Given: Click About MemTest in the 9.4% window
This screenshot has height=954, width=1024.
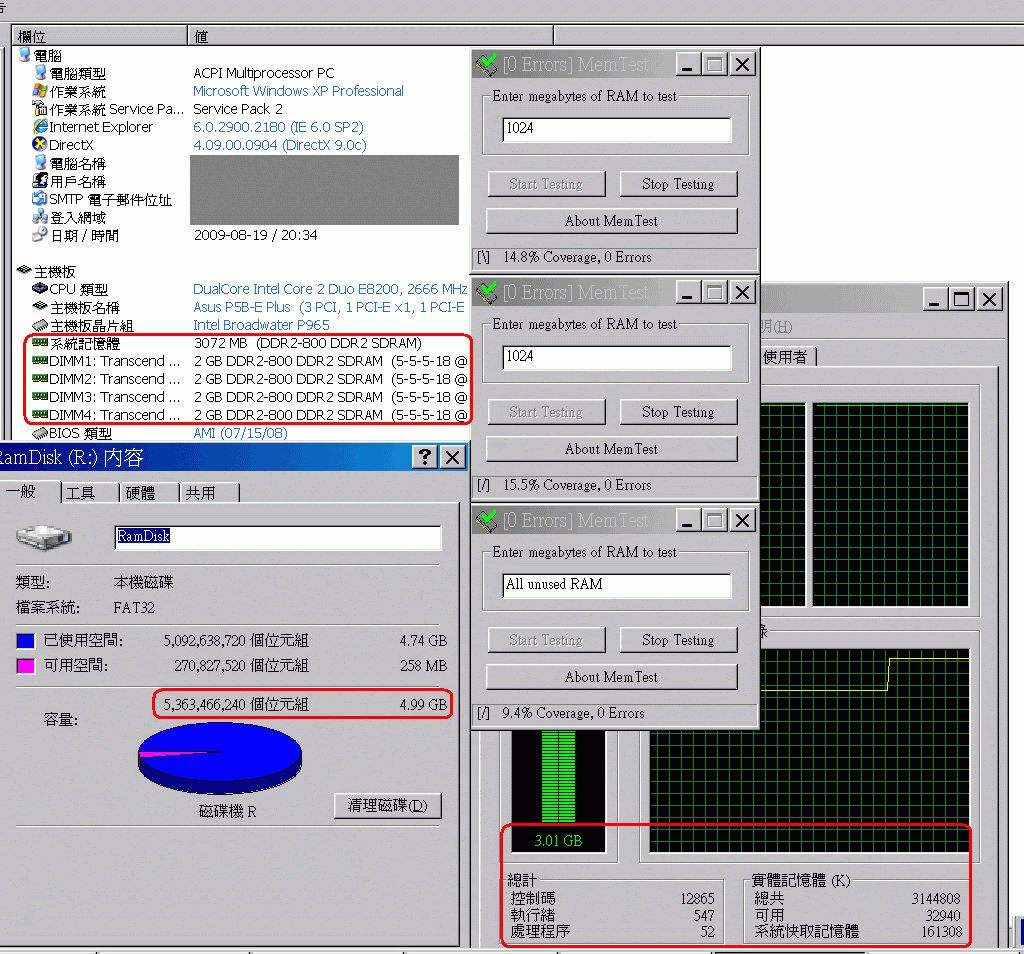Looking at the screenshot, I should click(x=611, y=676).
